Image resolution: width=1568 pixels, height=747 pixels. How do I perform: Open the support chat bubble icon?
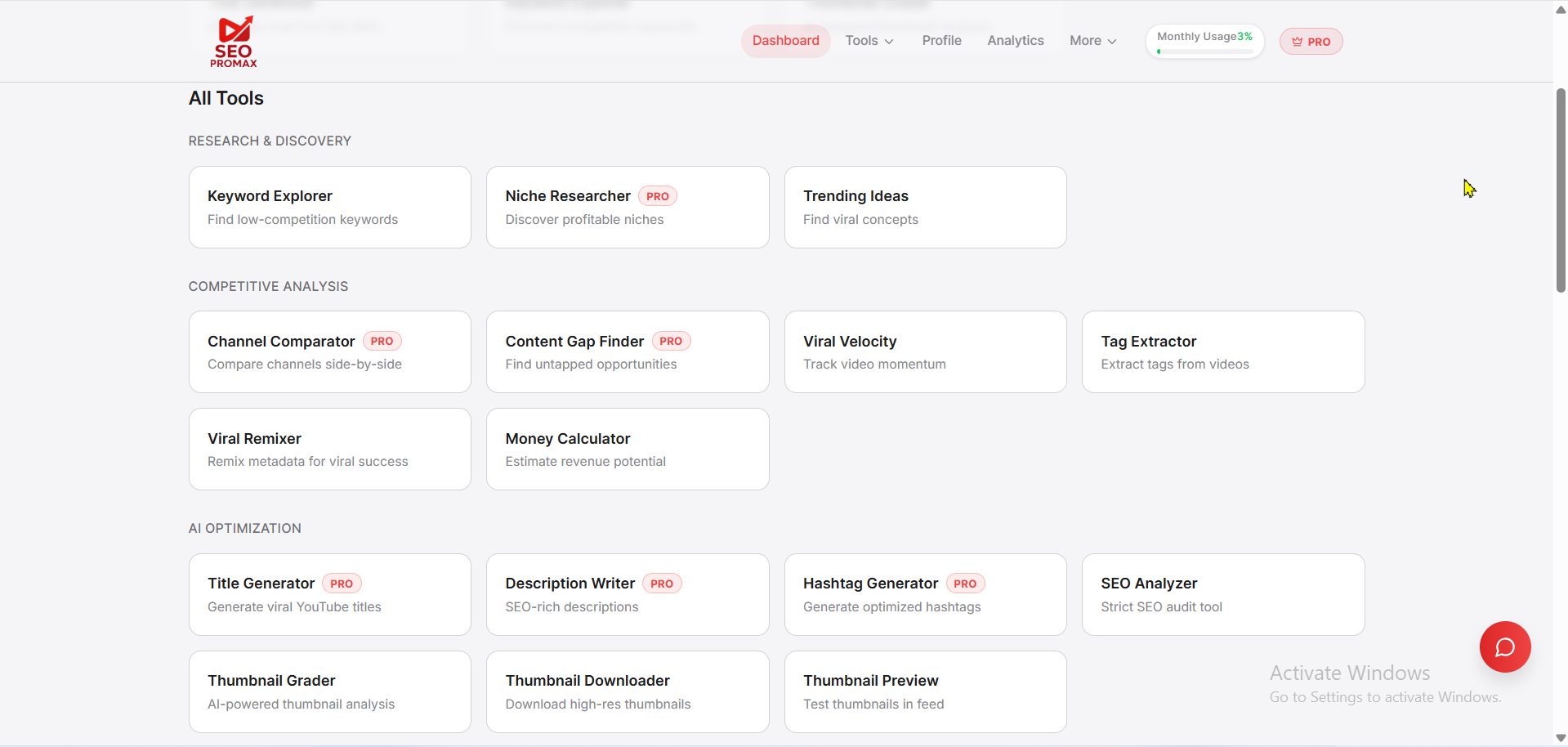point(1505,646)
